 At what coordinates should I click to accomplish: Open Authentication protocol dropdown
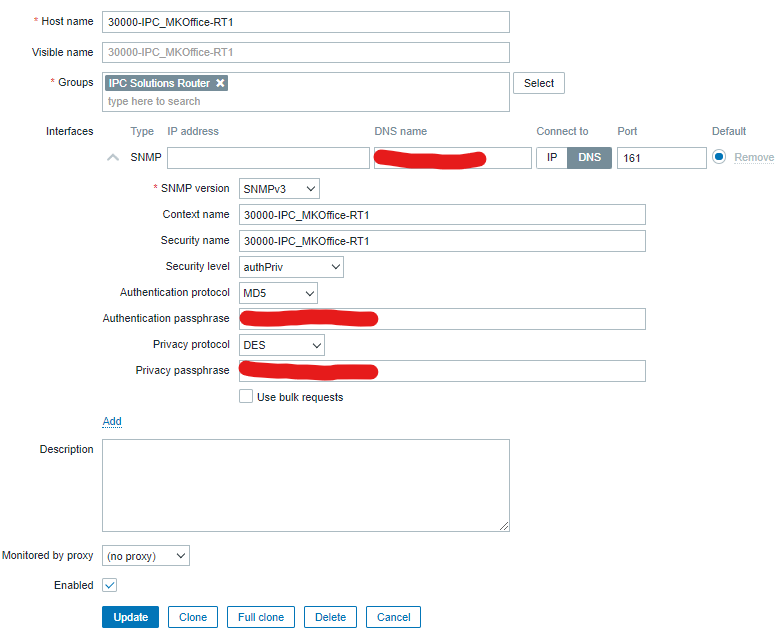tap(278, 293)
